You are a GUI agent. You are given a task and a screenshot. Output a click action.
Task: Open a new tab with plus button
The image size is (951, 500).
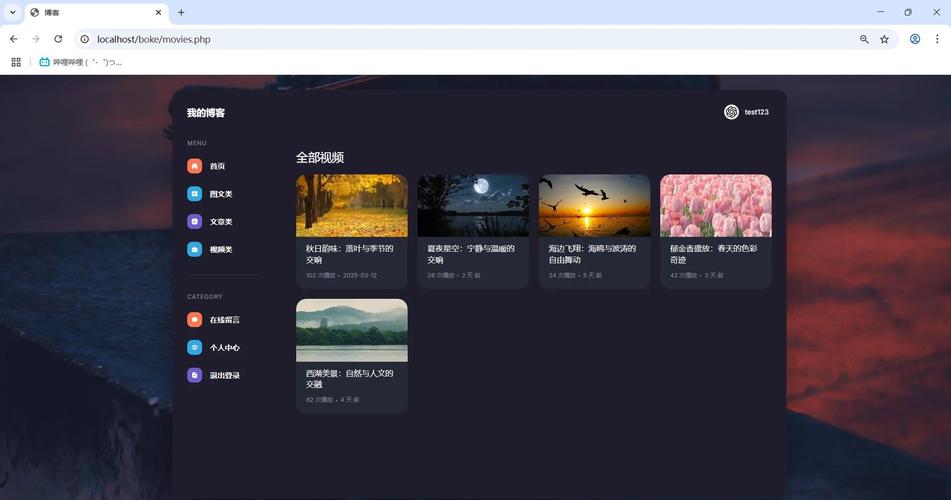181,12
